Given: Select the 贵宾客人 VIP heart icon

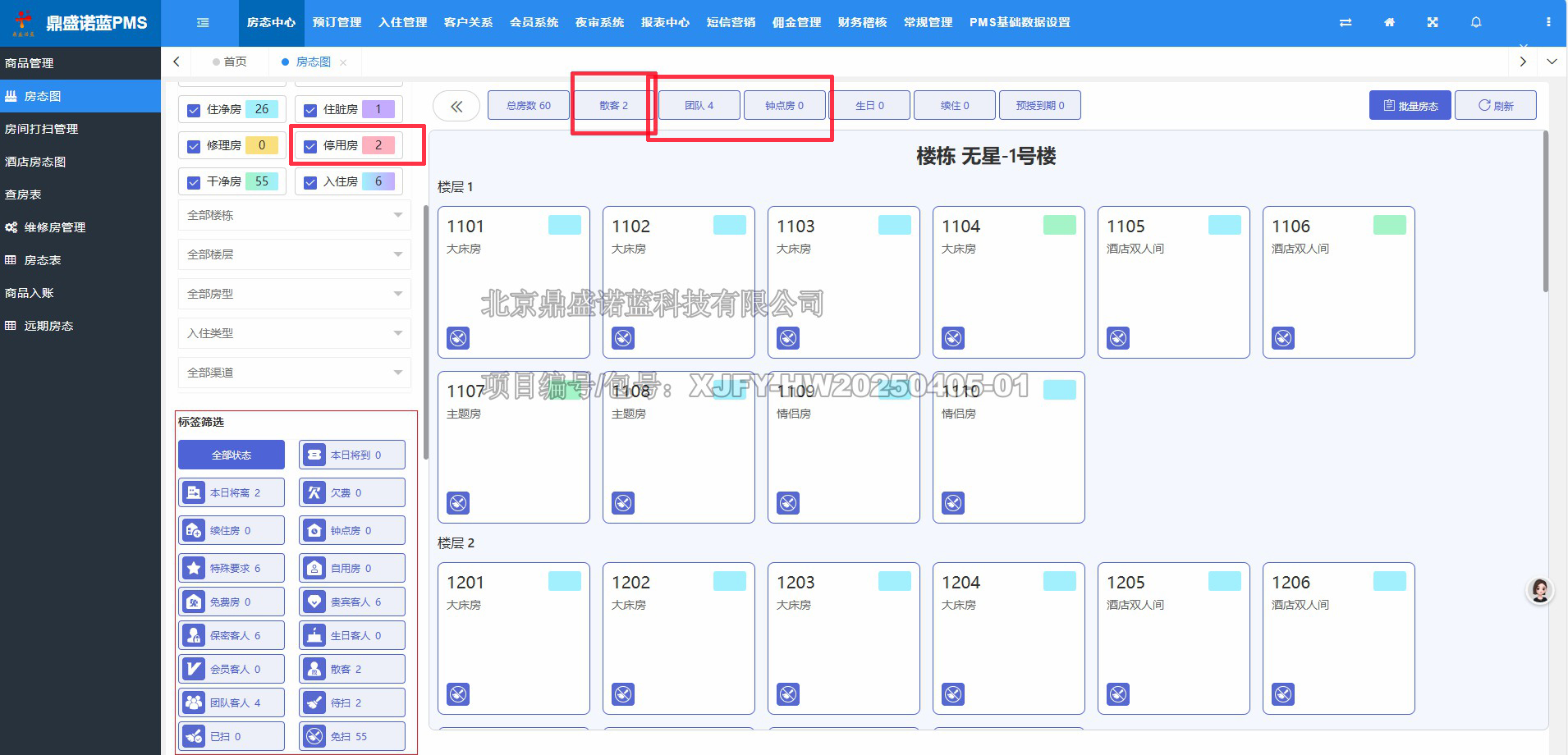Looking at the screenshot, I should pyautogui.click(x=314, y=602).
